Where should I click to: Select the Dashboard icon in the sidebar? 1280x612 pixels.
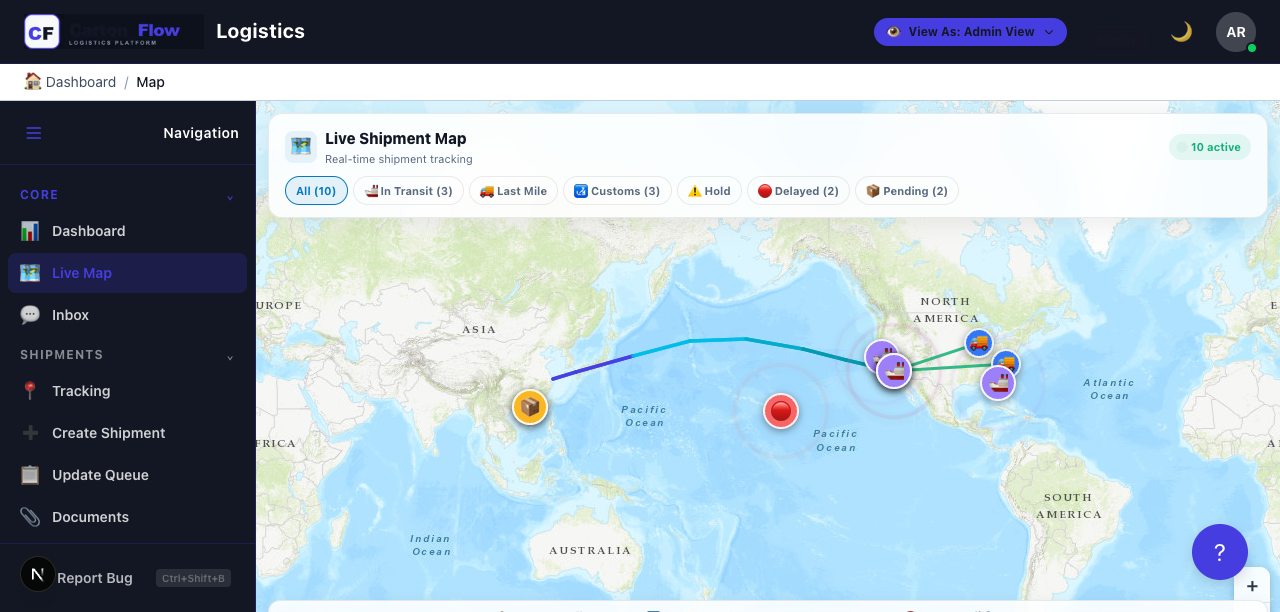tap(31, 231)
